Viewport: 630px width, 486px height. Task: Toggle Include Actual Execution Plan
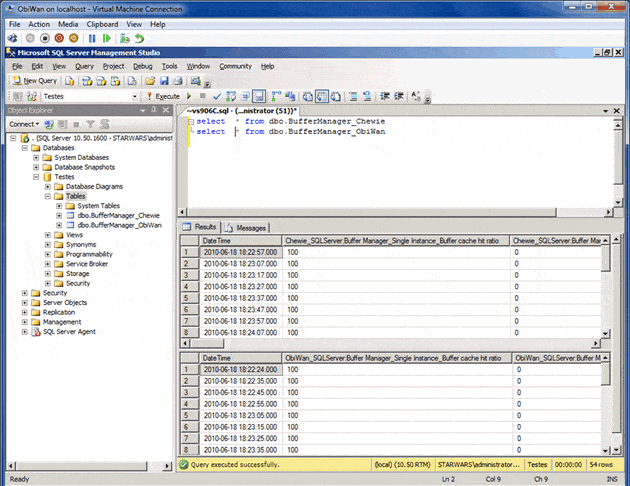pyautogui.click(x=276, y=96)
